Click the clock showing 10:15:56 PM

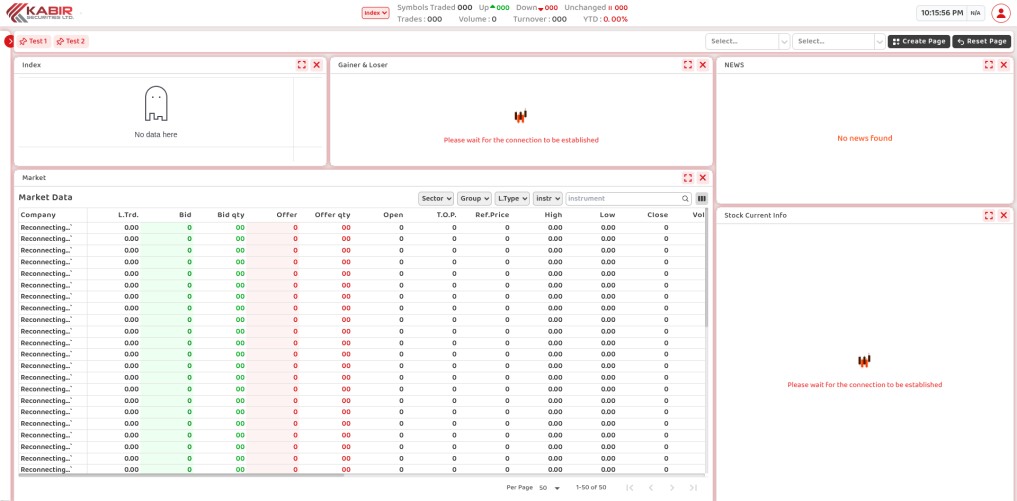(x=942, y=13)
